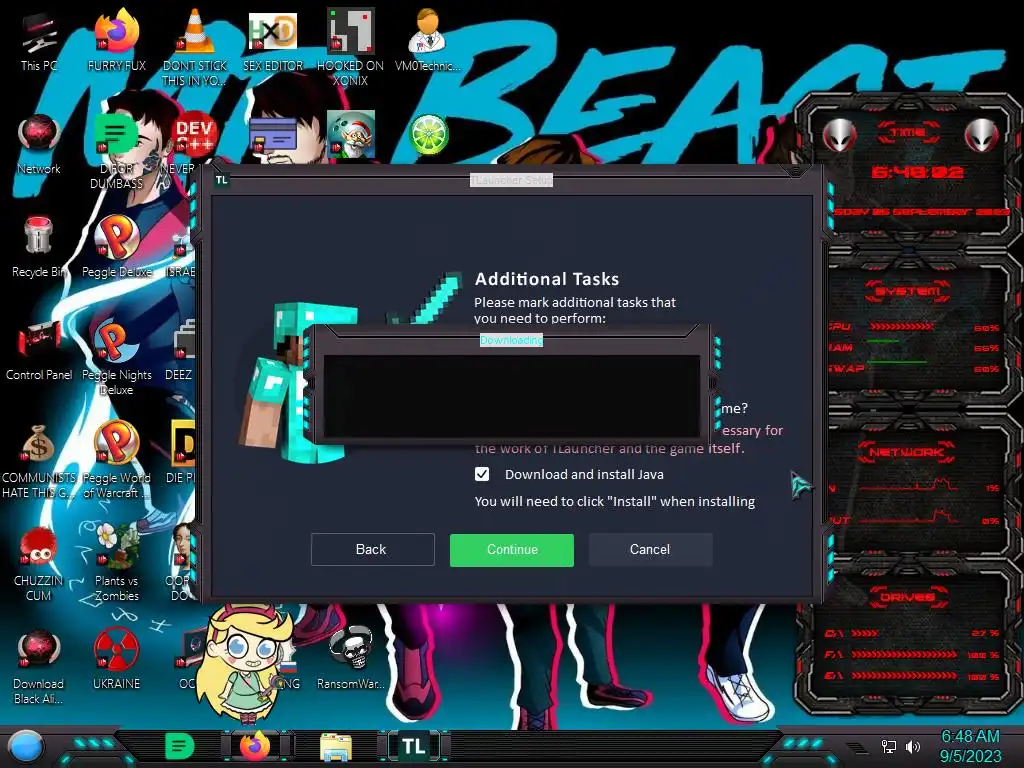Click the NETWORK widget header

click(906, 452)
